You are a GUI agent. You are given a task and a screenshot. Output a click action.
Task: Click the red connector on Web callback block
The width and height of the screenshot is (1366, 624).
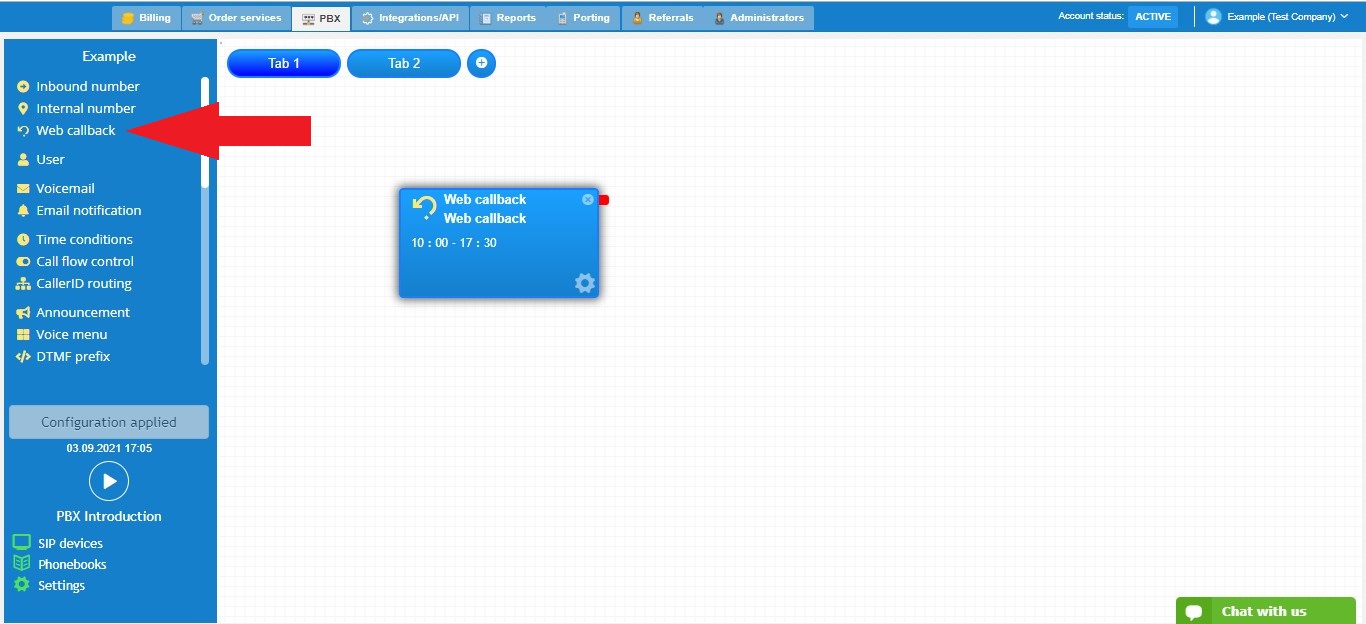click(x=604, y=200)
